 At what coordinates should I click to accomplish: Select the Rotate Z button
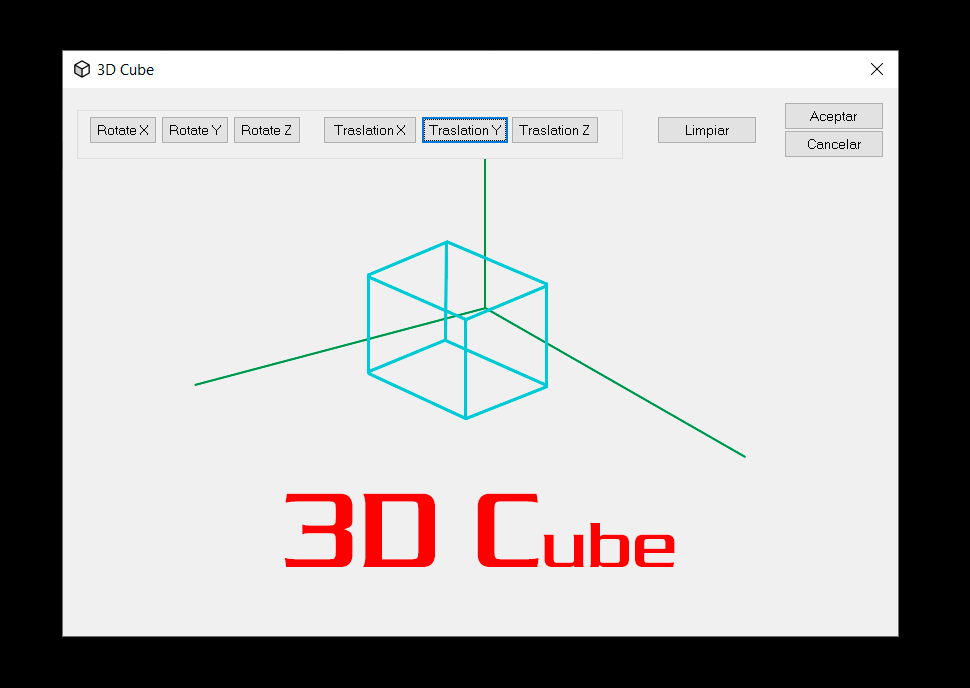267,130
